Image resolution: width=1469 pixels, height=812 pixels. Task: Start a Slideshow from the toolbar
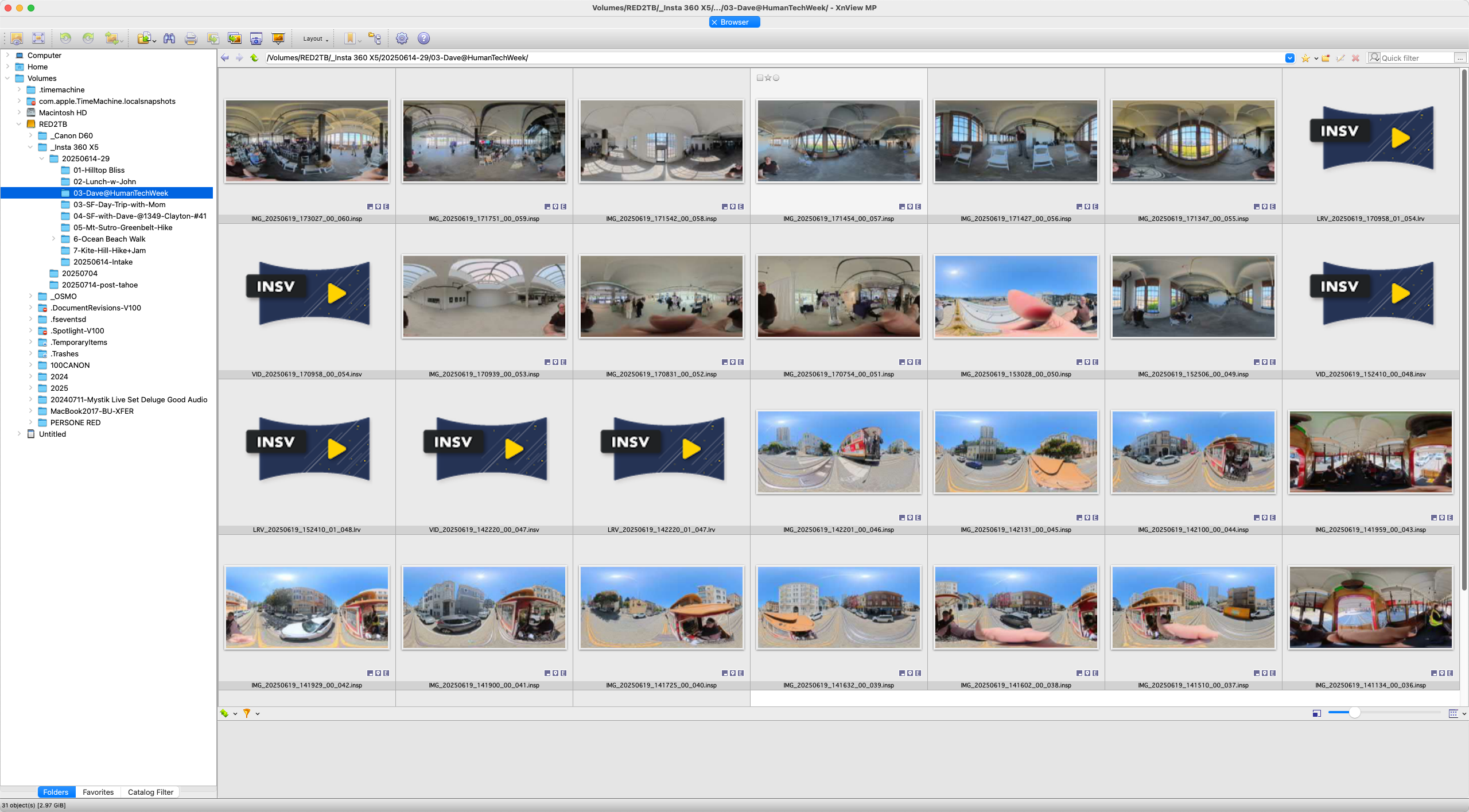(278, 38)
